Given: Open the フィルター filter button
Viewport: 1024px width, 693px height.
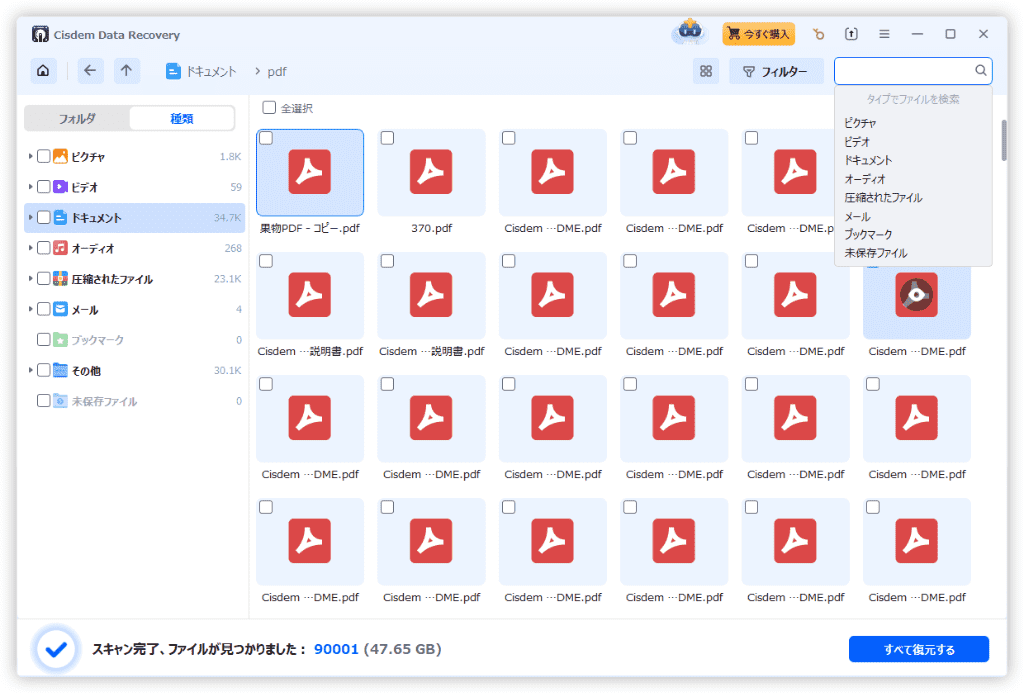Looking at the screenshot, I should 775,71.
